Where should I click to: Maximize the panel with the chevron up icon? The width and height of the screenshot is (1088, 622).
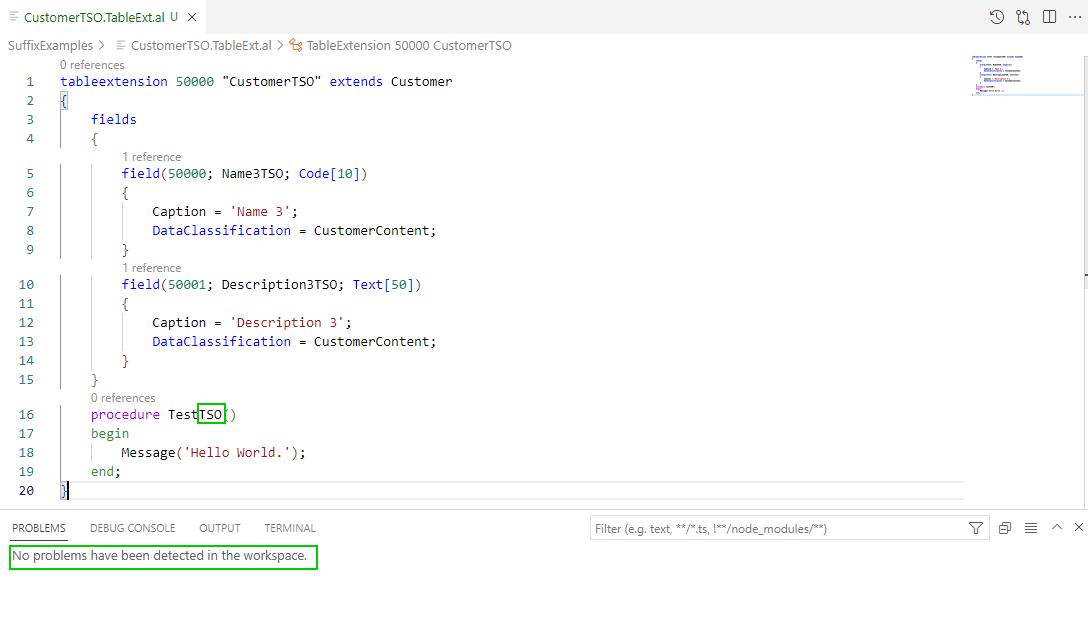tap(1057, 528)
